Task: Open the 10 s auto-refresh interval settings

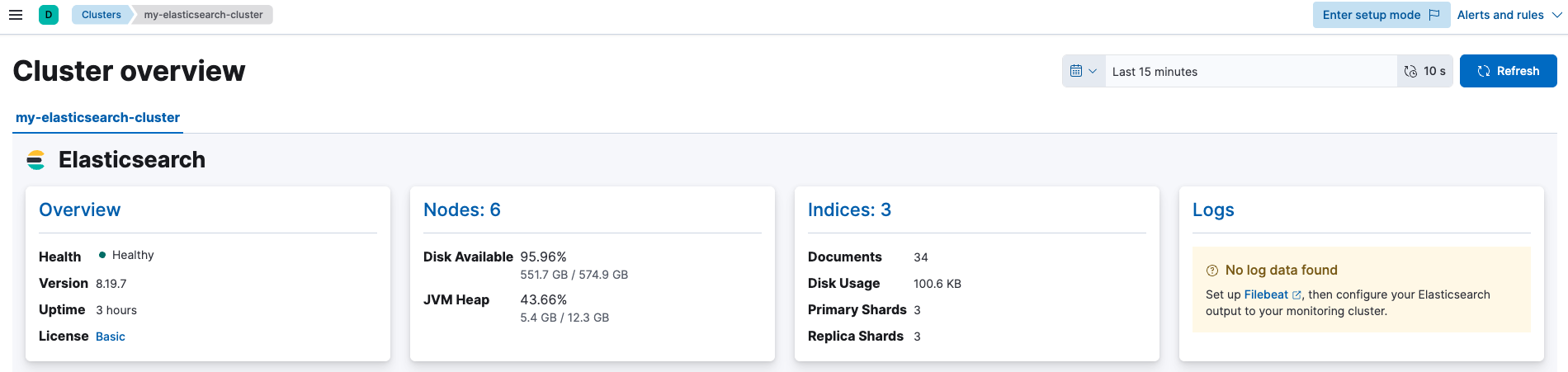Action: (x=1425, y=71)
